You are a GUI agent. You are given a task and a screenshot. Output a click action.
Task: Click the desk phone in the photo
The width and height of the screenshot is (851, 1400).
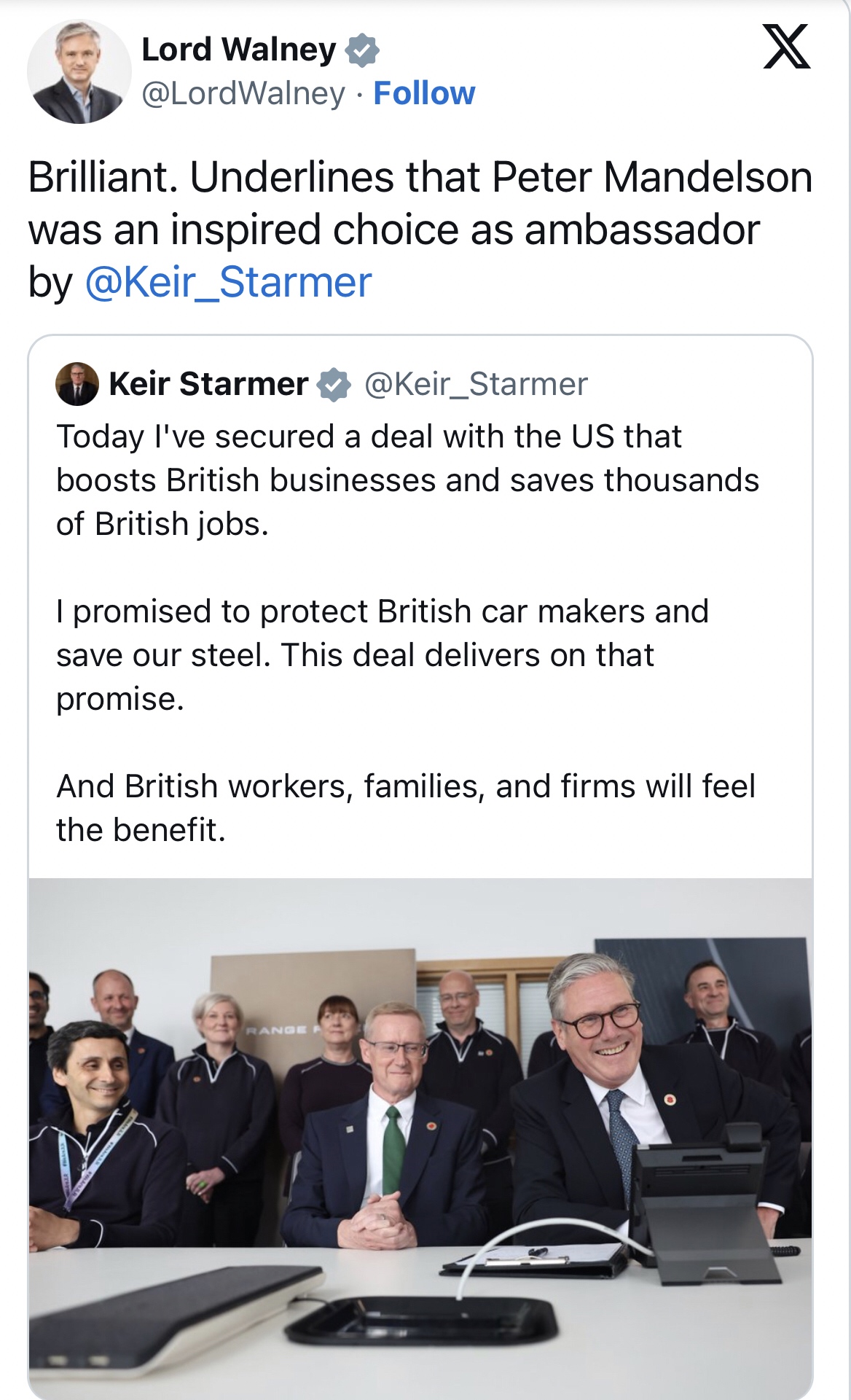click(703, 1195)
